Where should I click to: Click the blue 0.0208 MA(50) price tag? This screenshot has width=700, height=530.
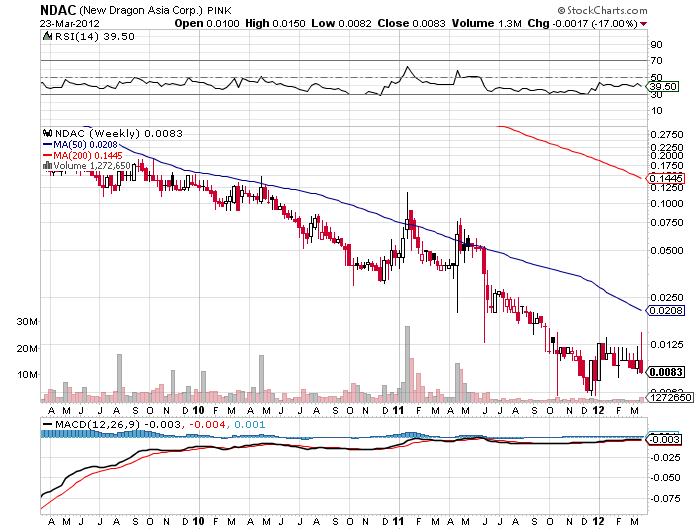click(665, 310)
